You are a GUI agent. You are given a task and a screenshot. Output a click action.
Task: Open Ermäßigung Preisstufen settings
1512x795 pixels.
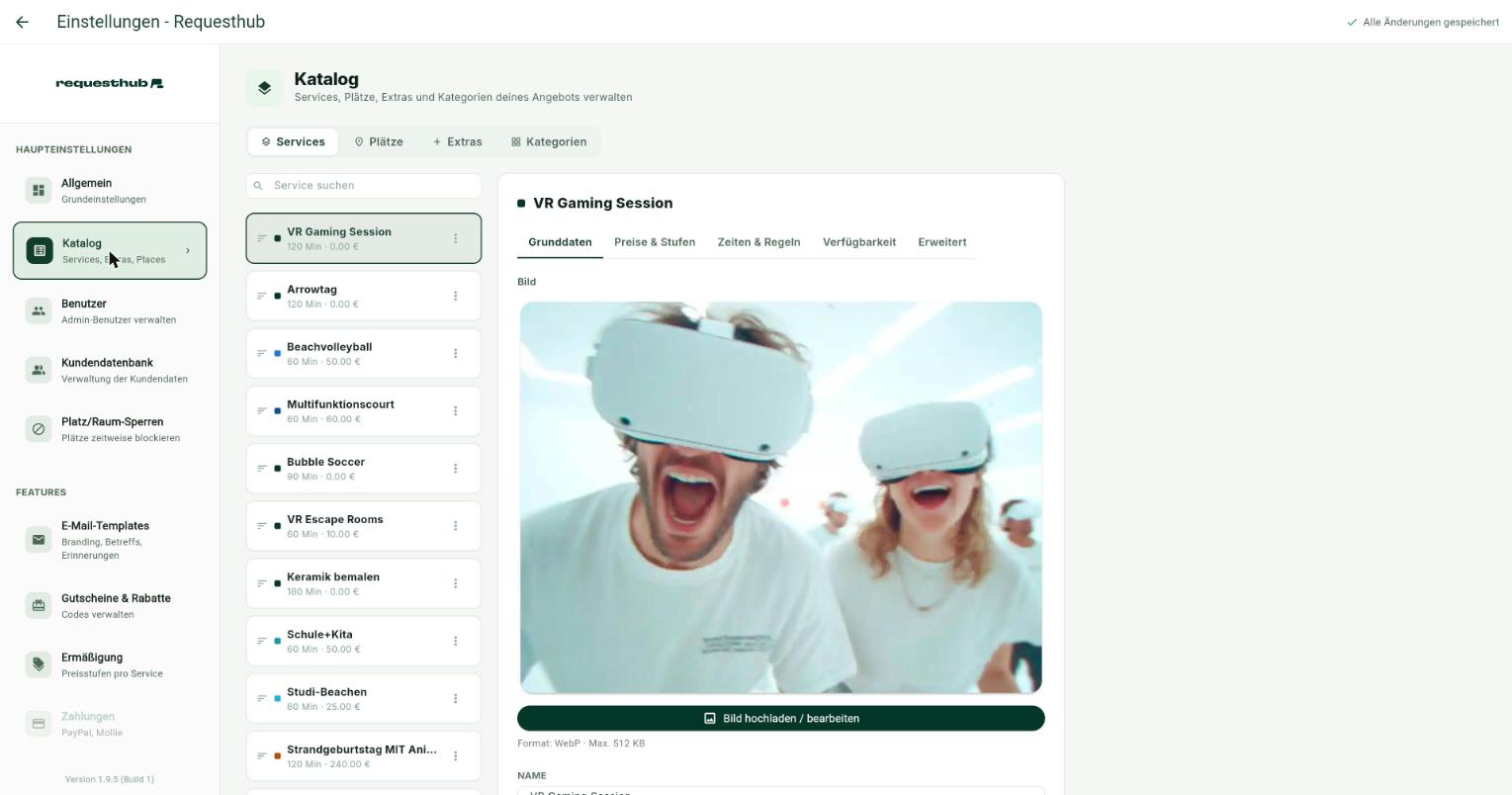[110, 664]
